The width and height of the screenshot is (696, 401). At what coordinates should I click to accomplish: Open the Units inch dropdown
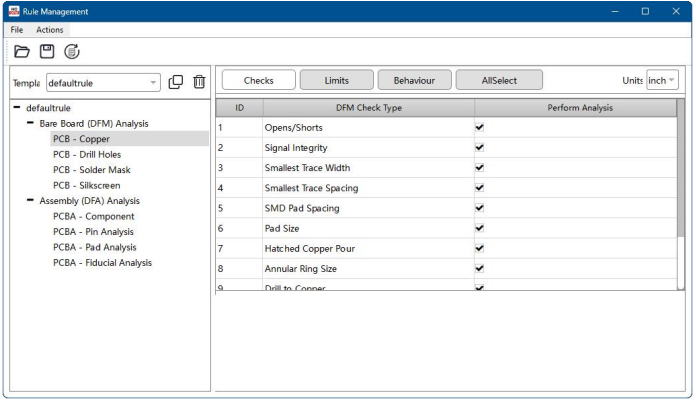point(661,80)
